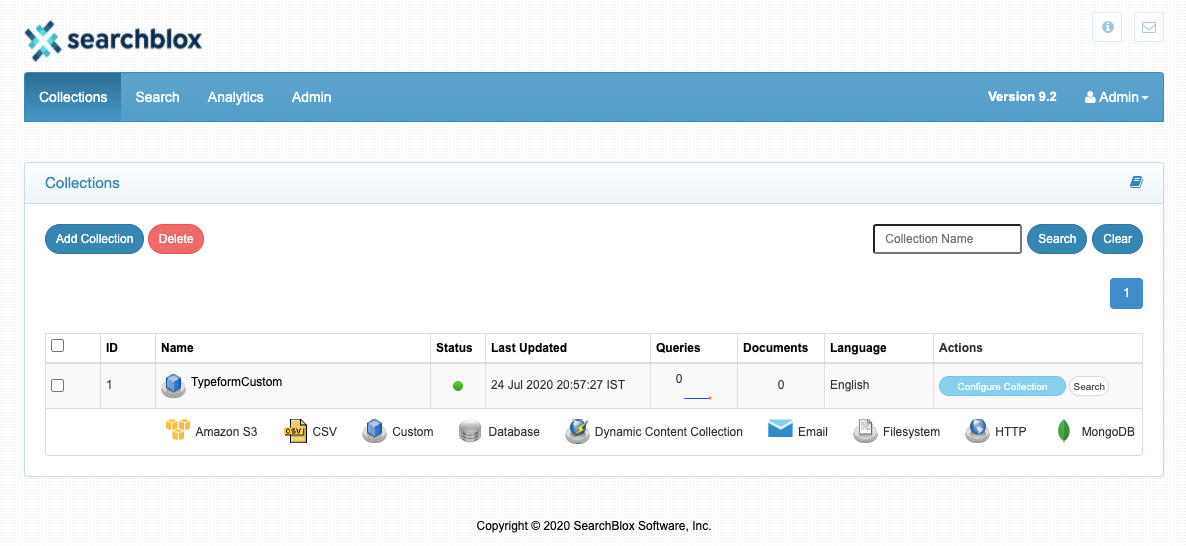The height and width of the screenshot is (546, 1186).
Task: Open the info icon at top right
Action: (1107, 27)
